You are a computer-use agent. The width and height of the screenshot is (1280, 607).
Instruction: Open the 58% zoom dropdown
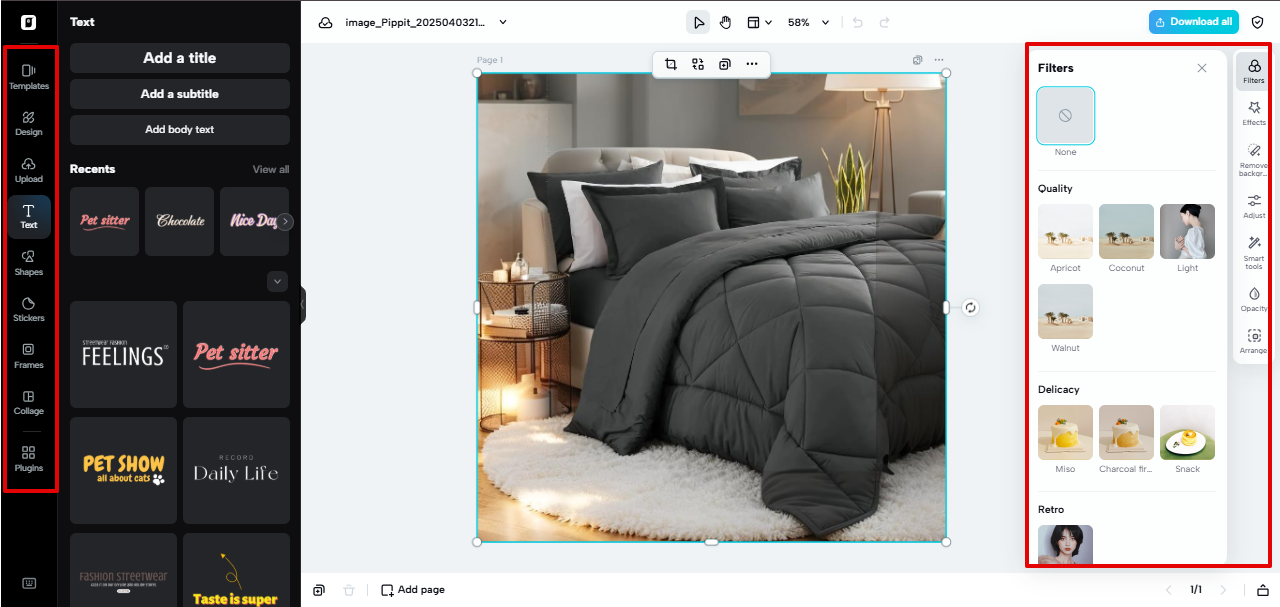[x=808, y=22]
